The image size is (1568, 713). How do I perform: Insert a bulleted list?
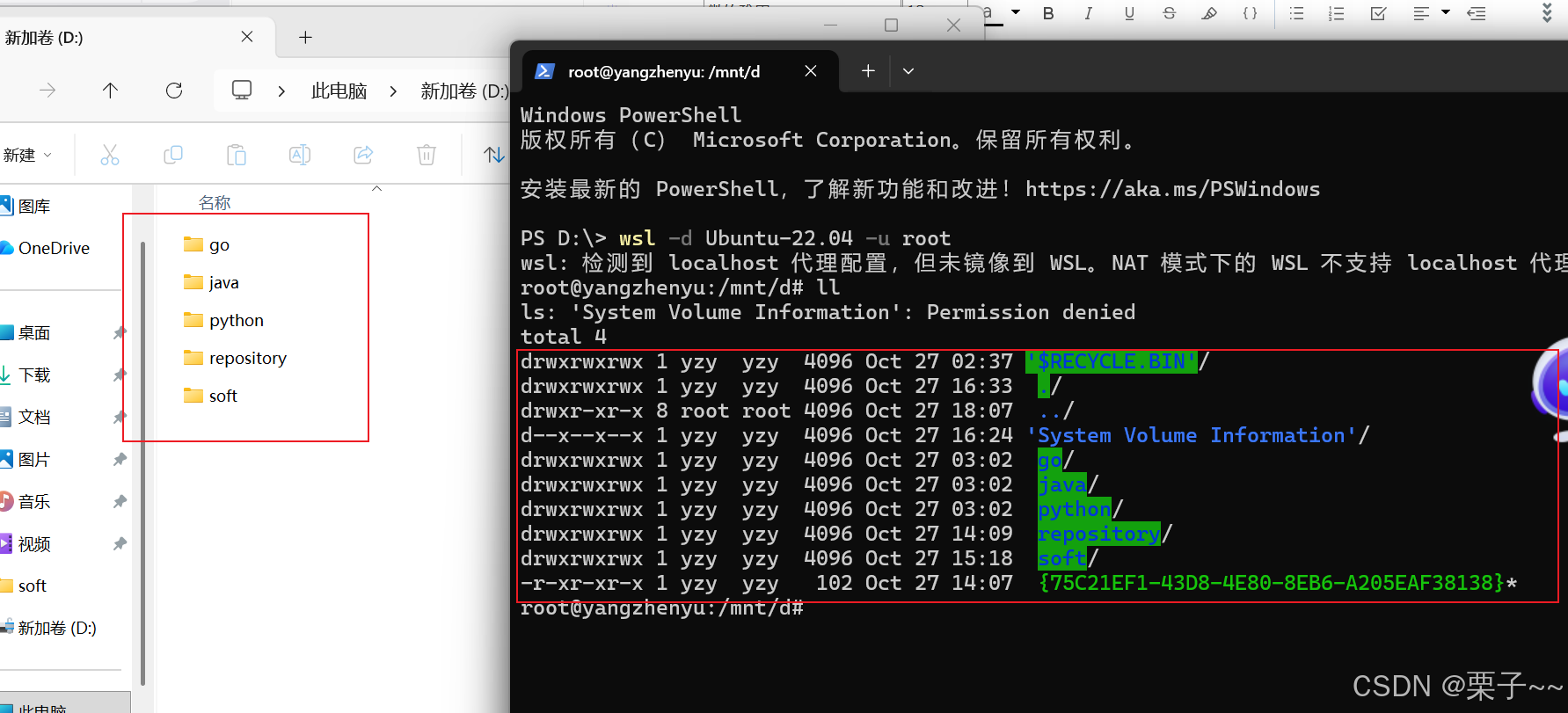point(1296,13)
